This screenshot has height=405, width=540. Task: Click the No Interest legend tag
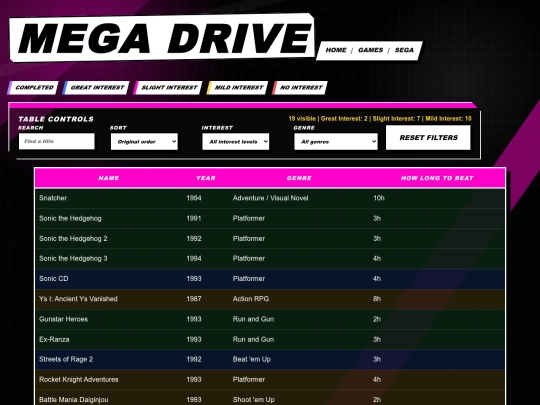300,87
